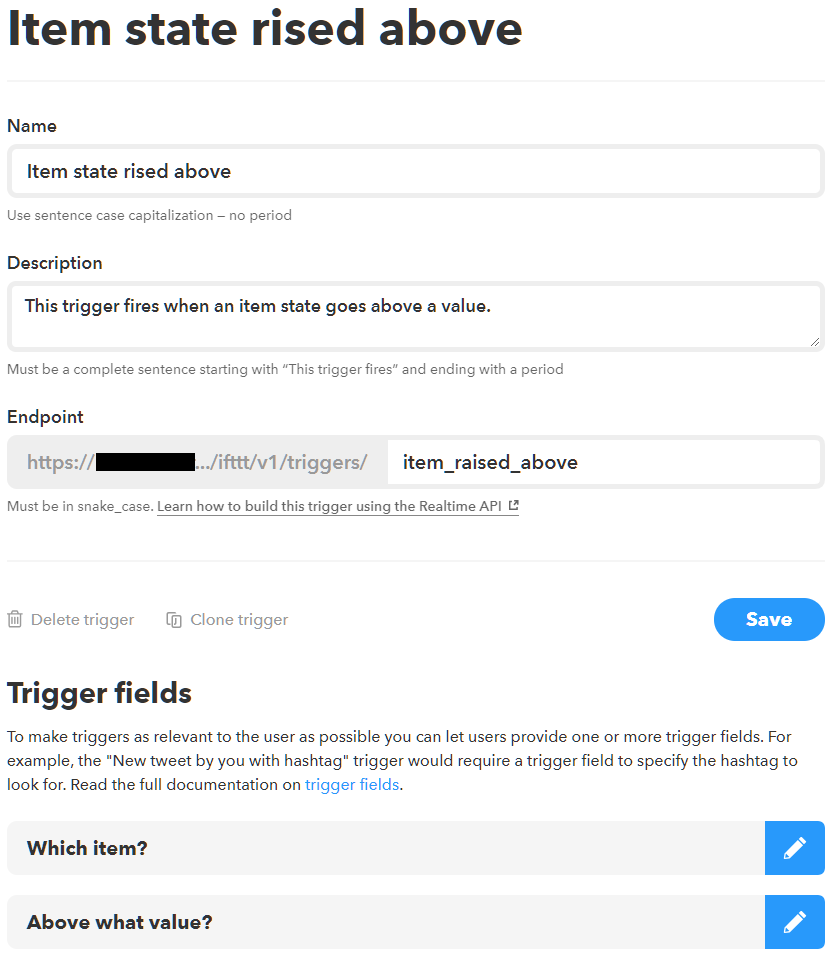Viewport: 834px width, 957px height.
Task: Click the Description field label
Action: [x=55, y=263]
